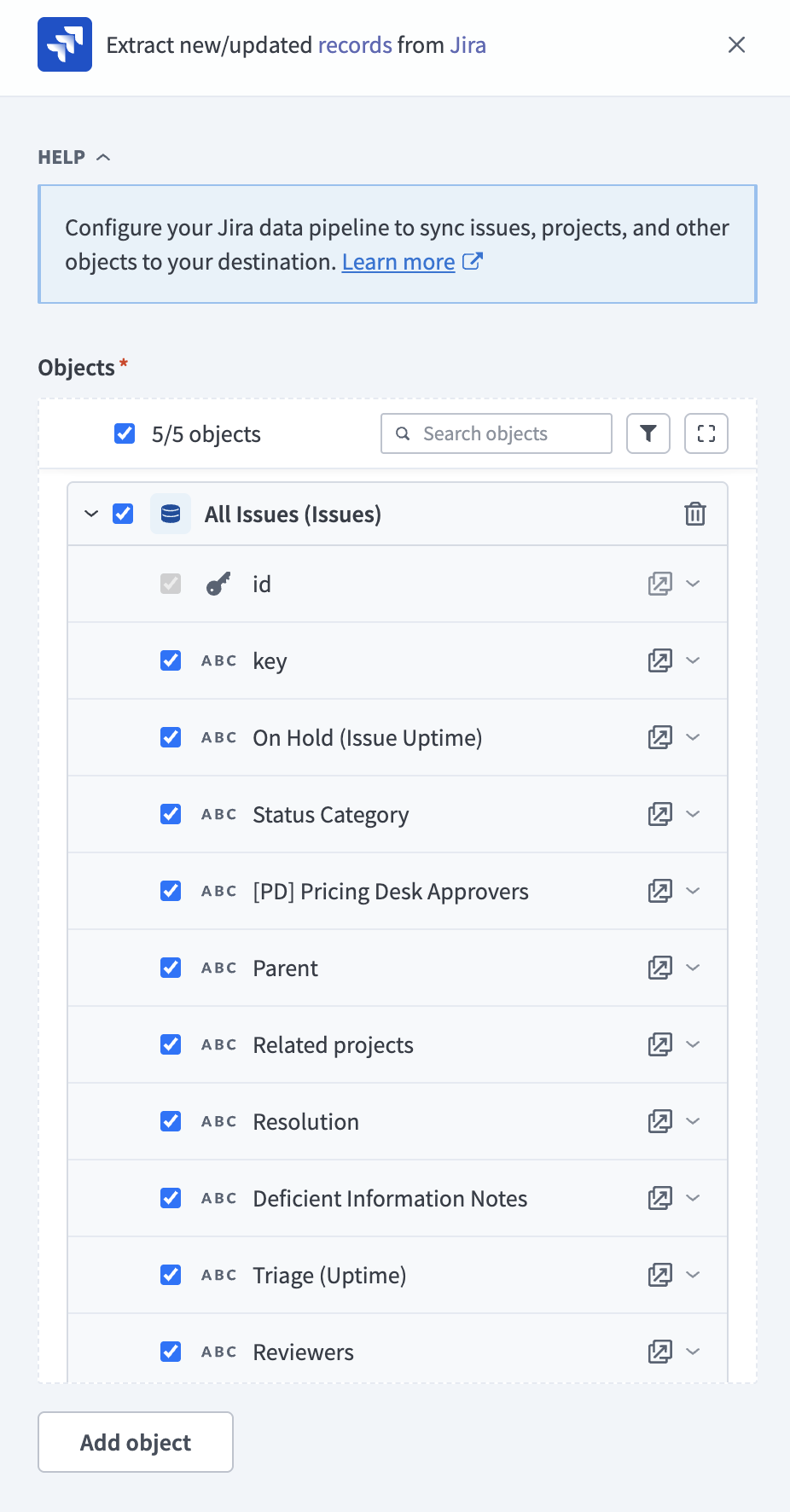Click the Jira app logo icon

pos(65,44)
